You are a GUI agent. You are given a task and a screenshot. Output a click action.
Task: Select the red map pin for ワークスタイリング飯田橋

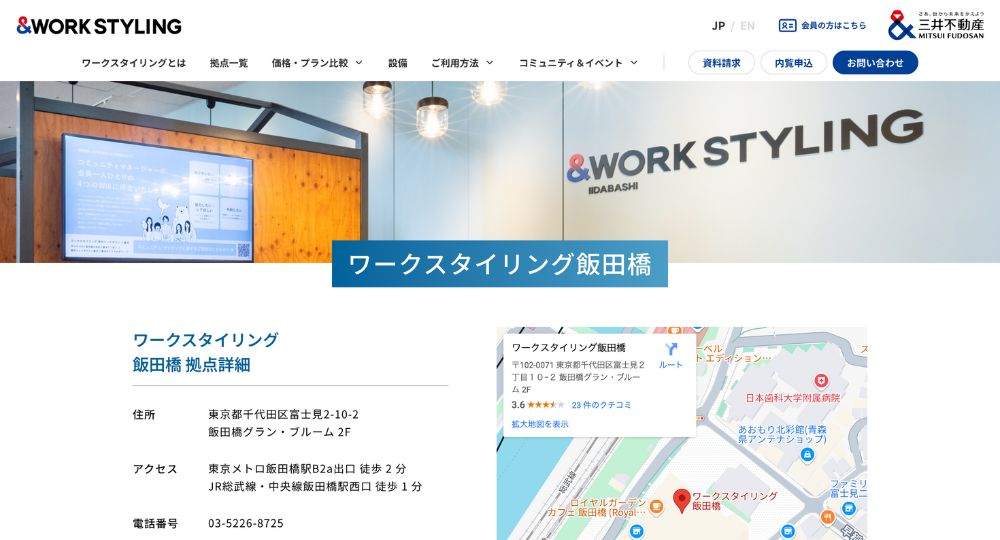tap(682, 501)
